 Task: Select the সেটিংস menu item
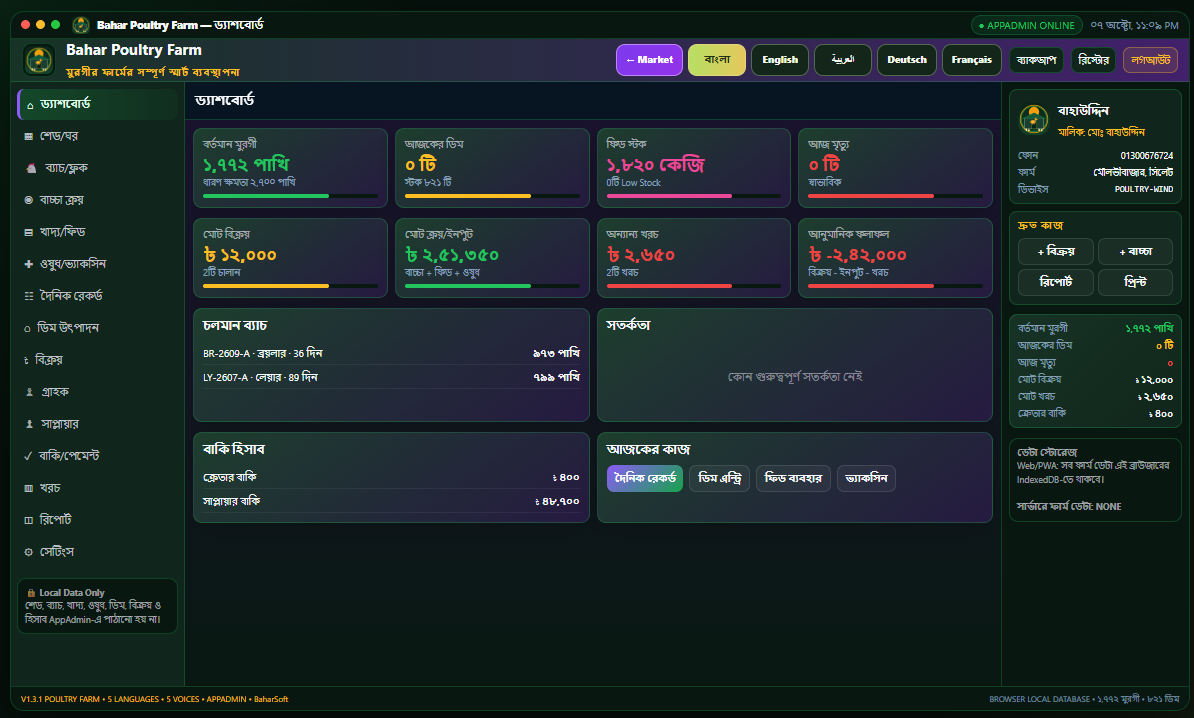tap(97, 551)
